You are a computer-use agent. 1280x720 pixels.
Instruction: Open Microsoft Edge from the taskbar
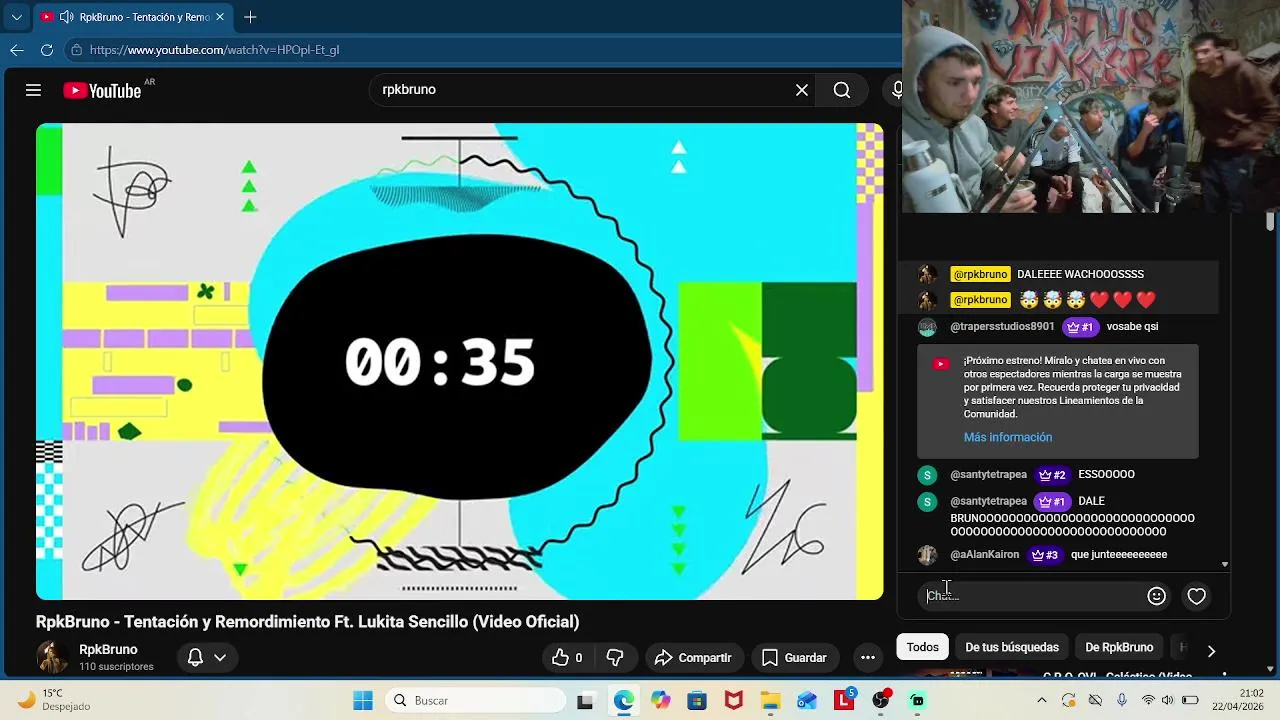(x=623, y=700)
